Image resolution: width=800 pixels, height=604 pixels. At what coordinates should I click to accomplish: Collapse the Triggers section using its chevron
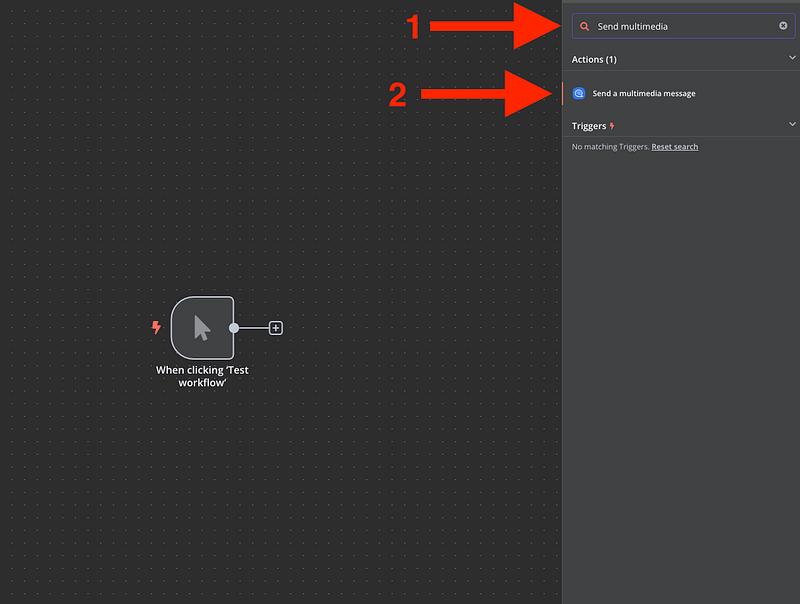point(792,125)
